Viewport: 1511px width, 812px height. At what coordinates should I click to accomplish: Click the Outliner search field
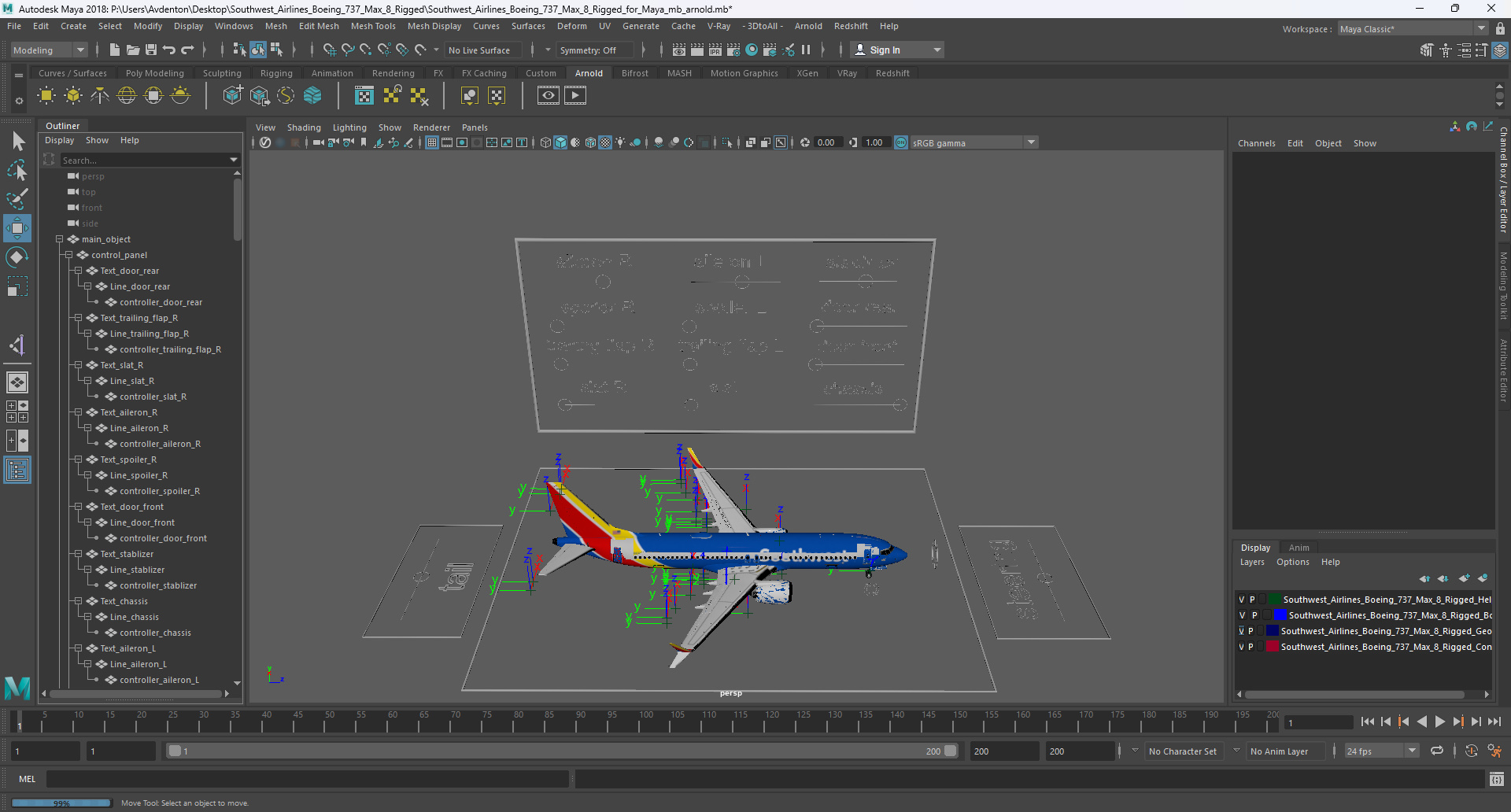(150, 160)
